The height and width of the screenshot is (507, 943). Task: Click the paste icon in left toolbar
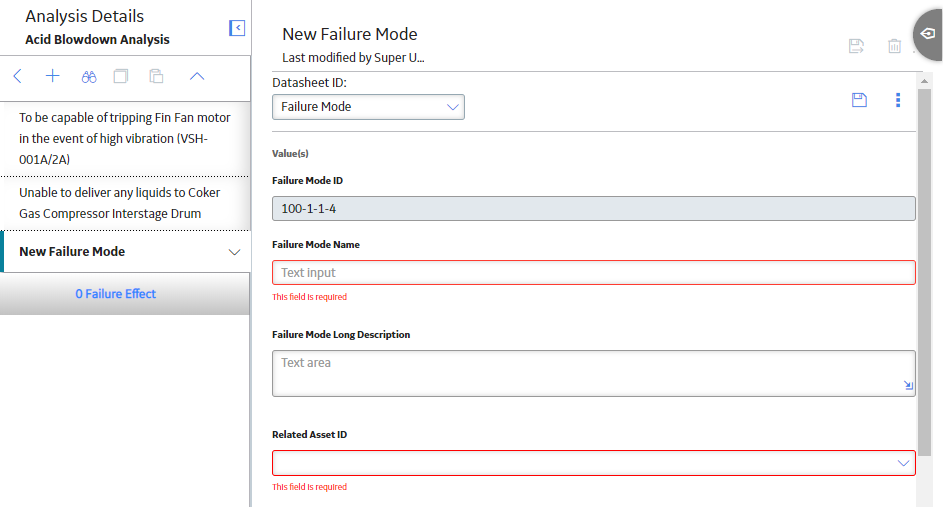coord(156,76)
